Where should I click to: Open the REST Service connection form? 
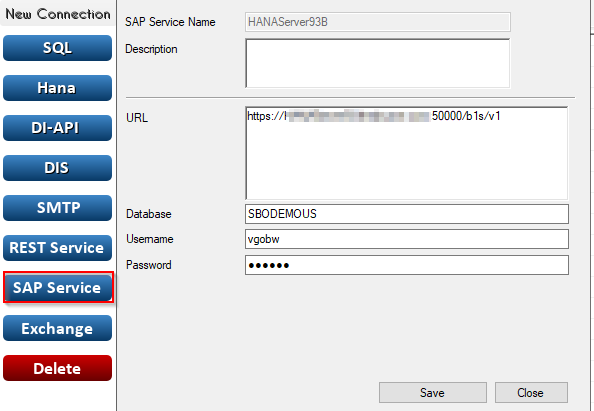click(x=57, y=248)
